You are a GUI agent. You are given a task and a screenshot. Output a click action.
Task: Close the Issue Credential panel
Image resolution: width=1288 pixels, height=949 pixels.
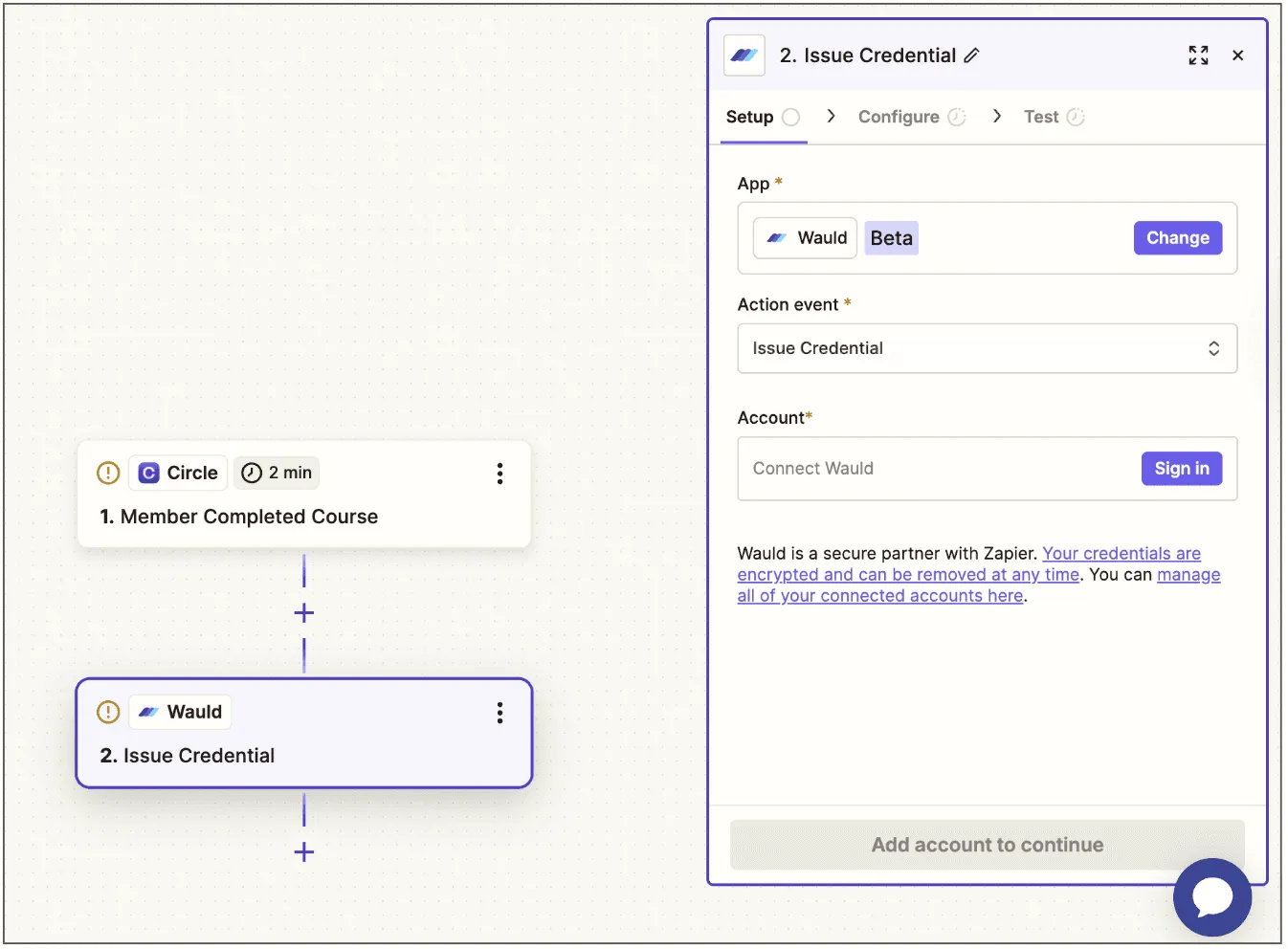1238,55
